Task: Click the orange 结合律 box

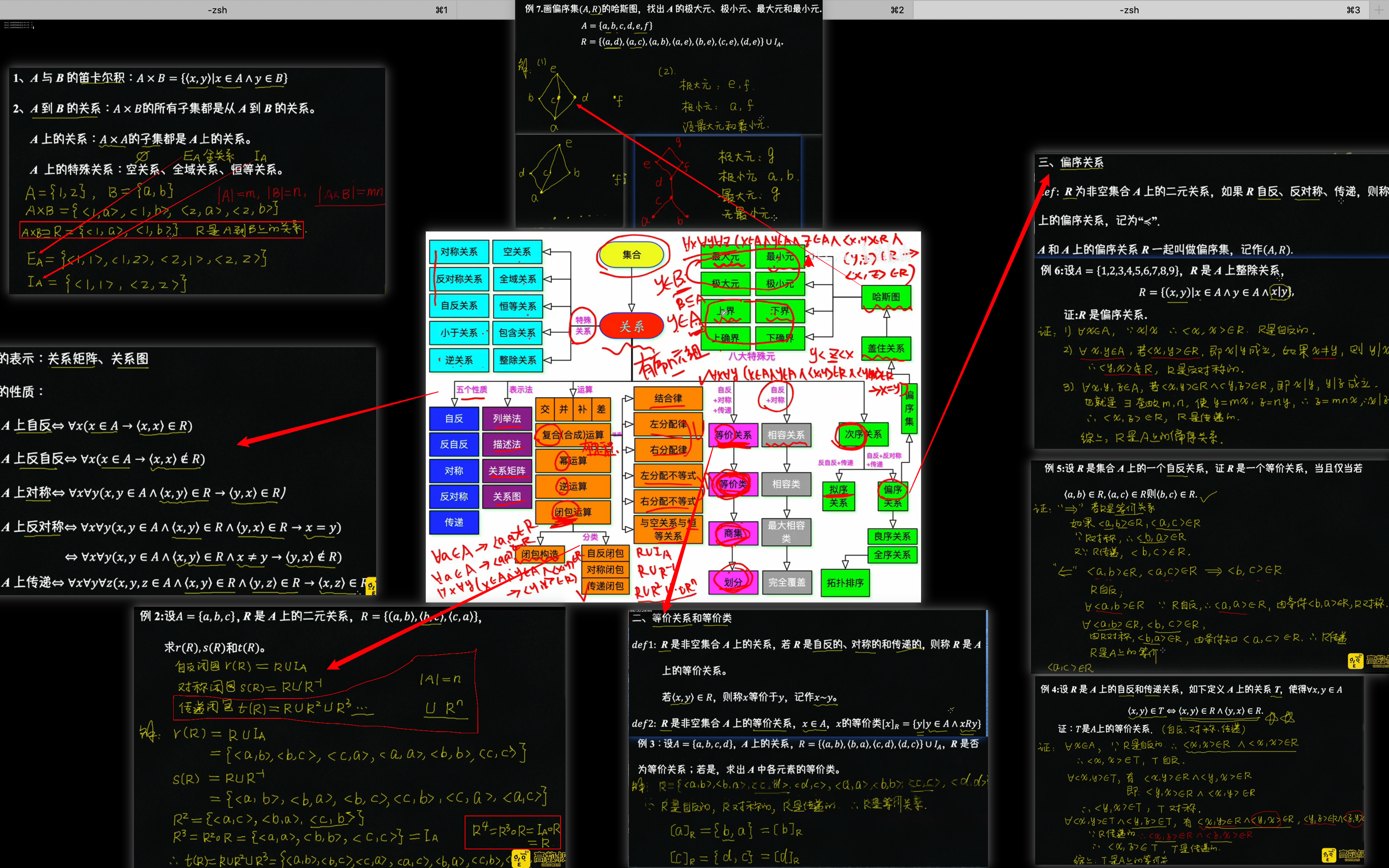Action: pyautogui.click(x=668, y=398)
